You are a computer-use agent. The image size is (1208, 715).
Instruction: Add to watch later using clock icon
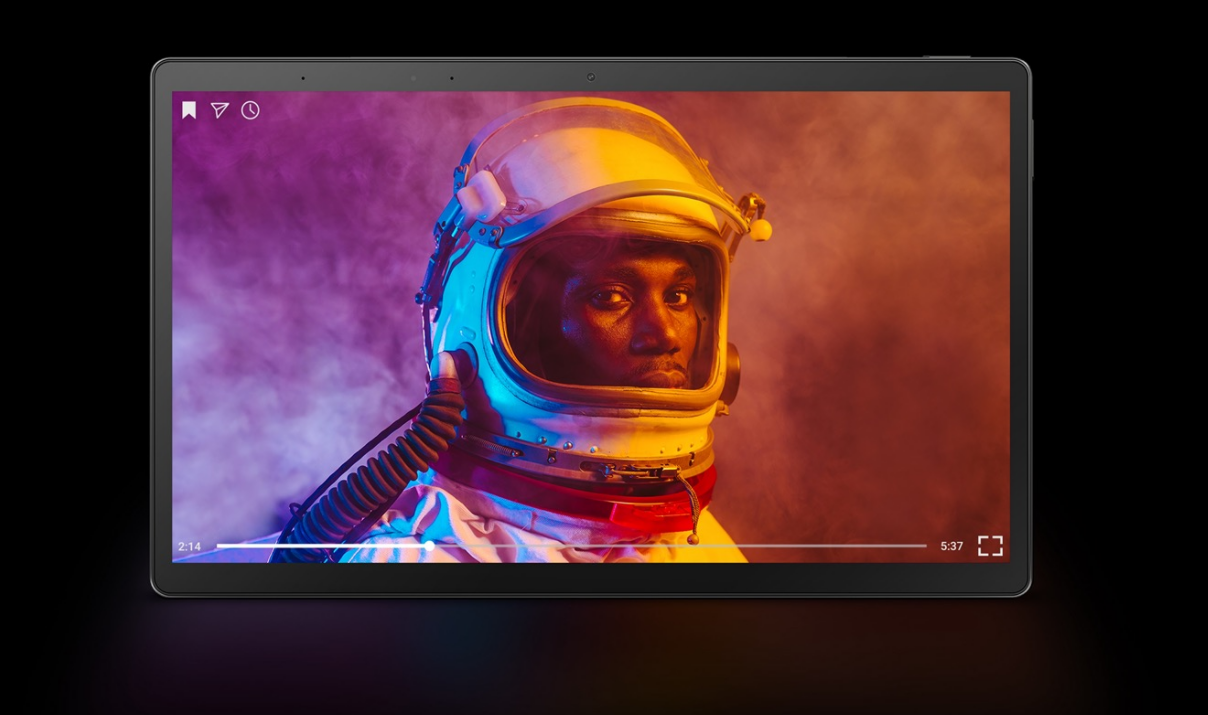point(250,110)
